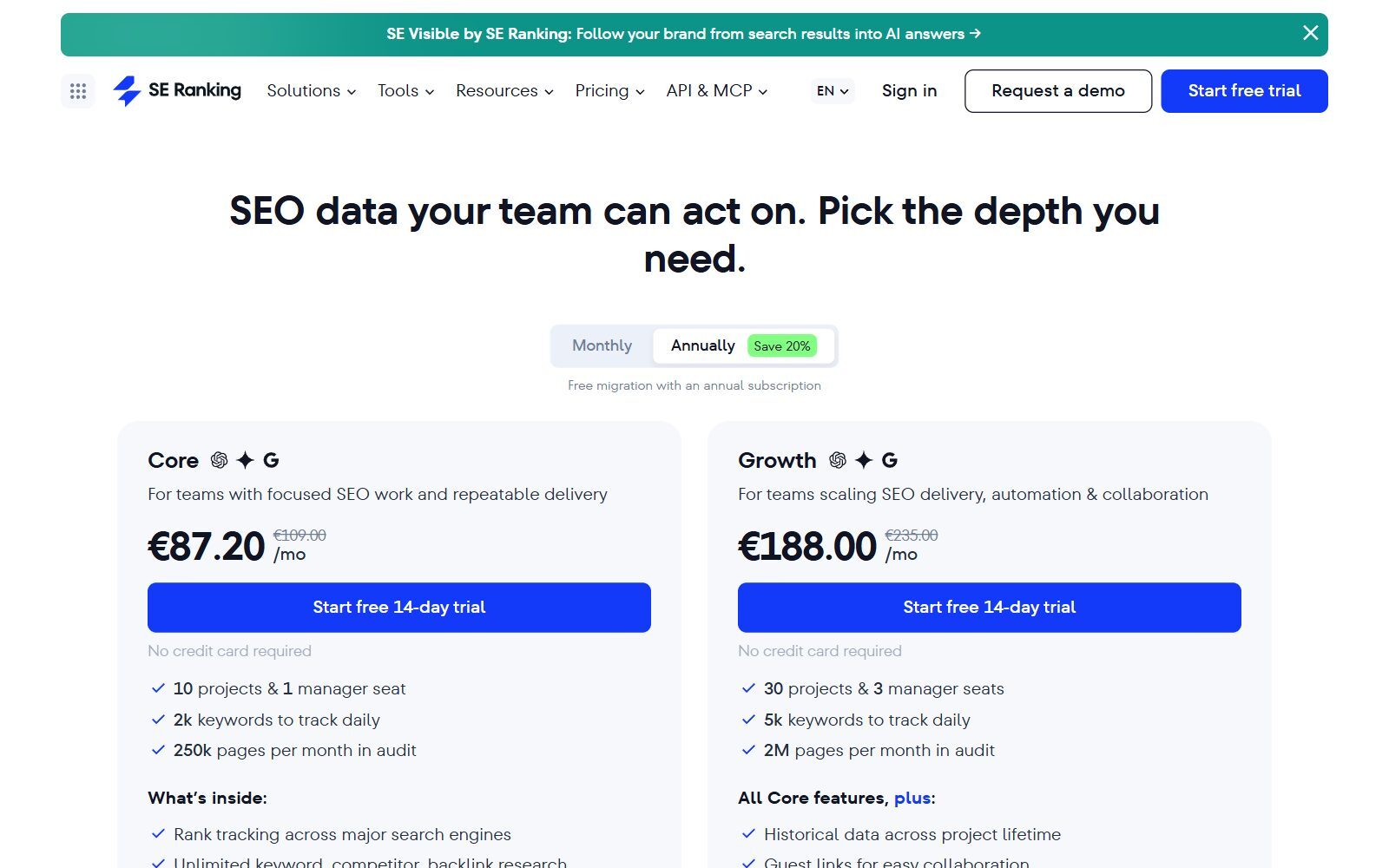Click "Free migration with an annual subscription"
Image resolution: width=1389 pixels, height=868 pixels.
pos(694,385)
